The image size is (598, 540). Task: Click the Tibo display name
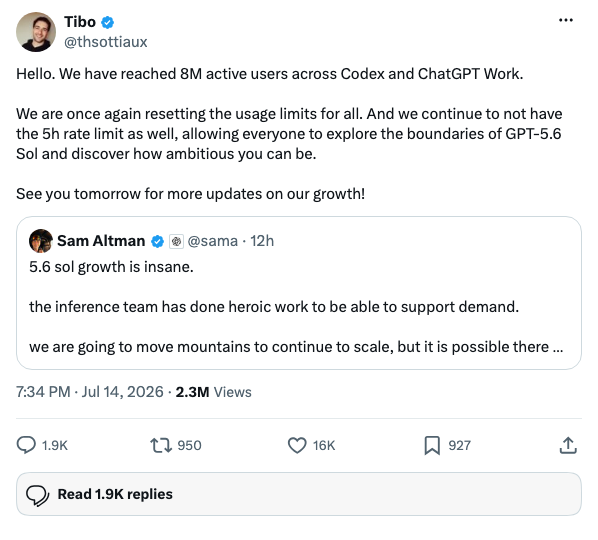(x=80, y=22)
